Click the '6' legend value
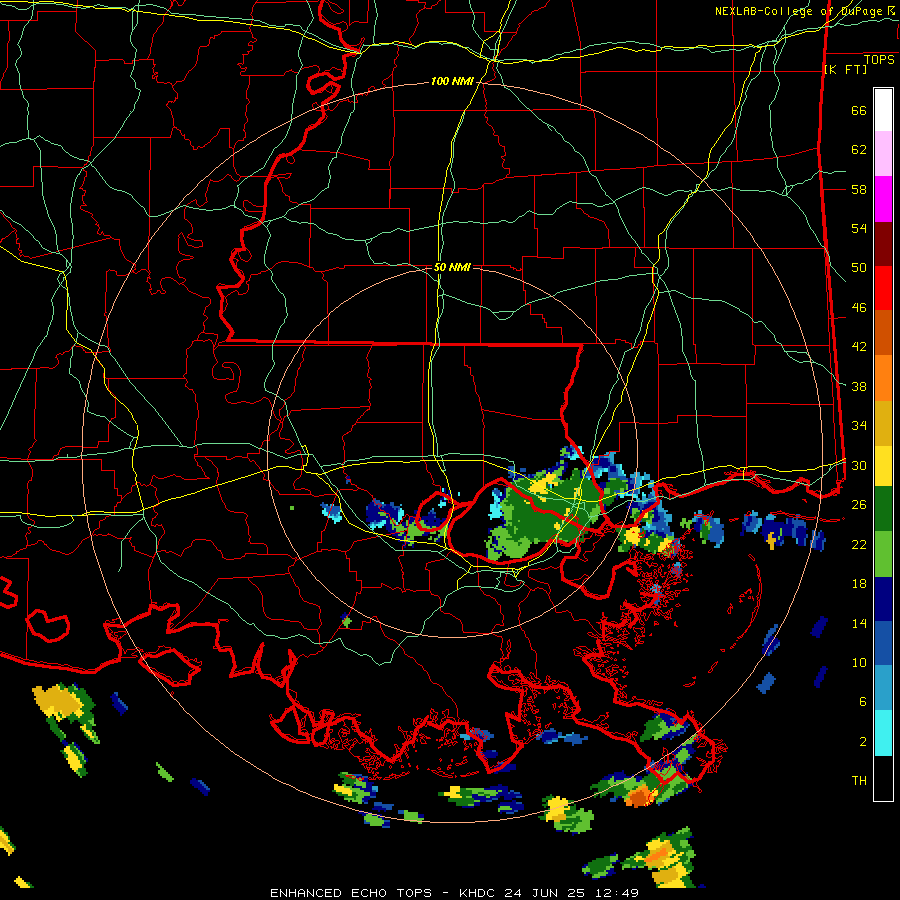 tap(863, 702)
